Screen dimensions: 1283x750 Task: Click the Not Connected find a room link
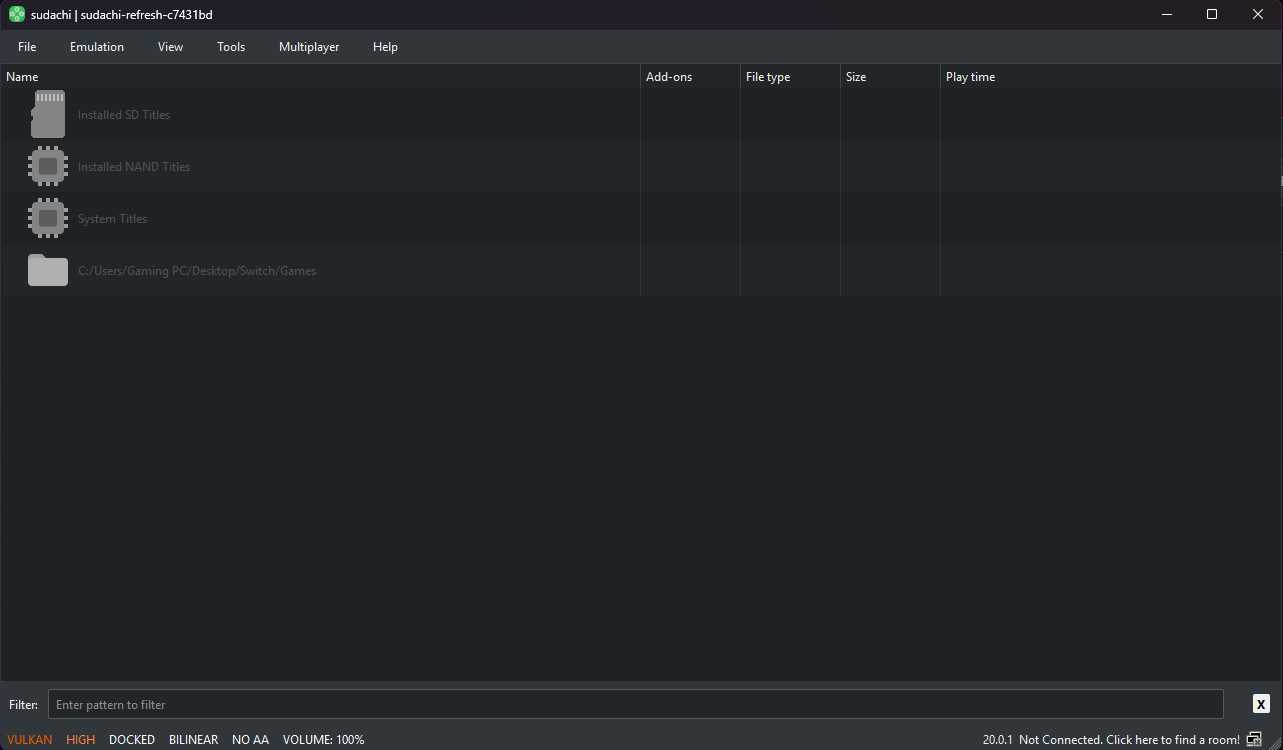click(1129, 740)
